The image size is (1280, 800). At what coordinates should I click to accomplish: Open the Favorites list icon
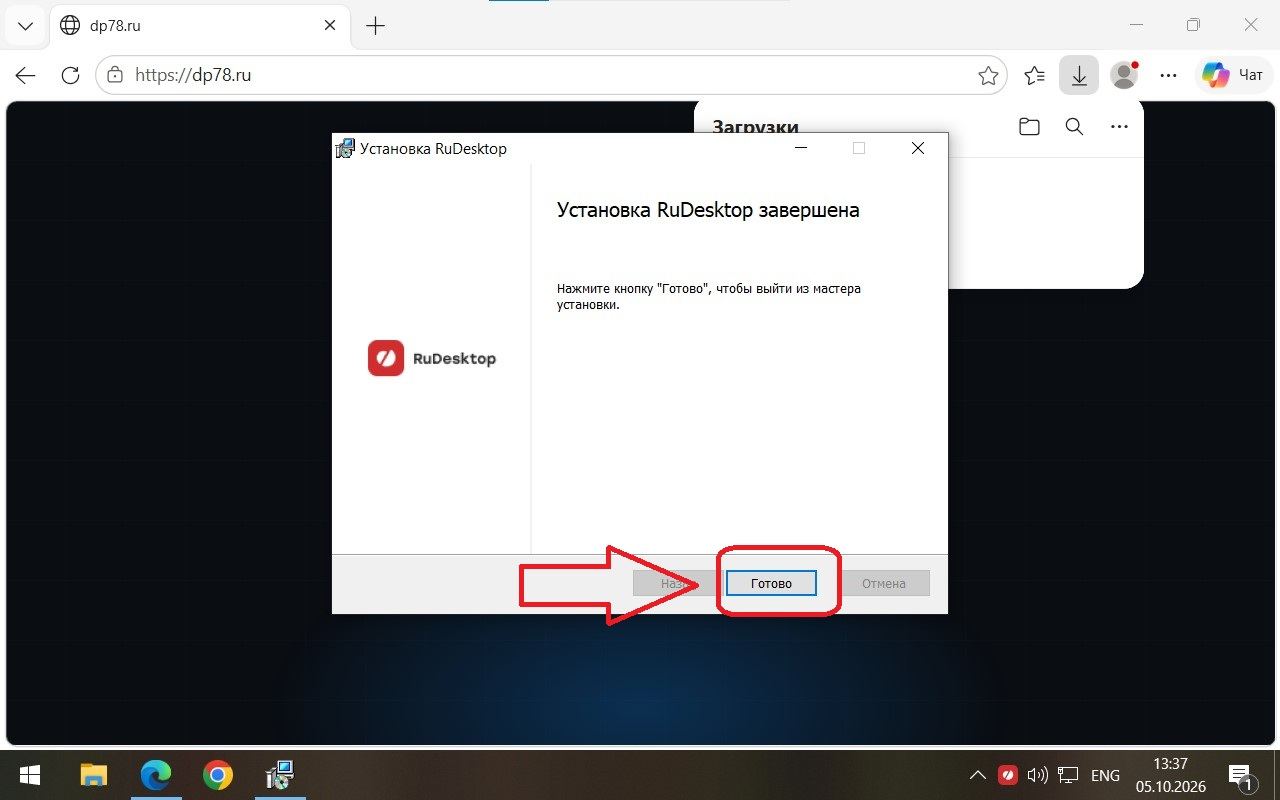point(1035,75)
